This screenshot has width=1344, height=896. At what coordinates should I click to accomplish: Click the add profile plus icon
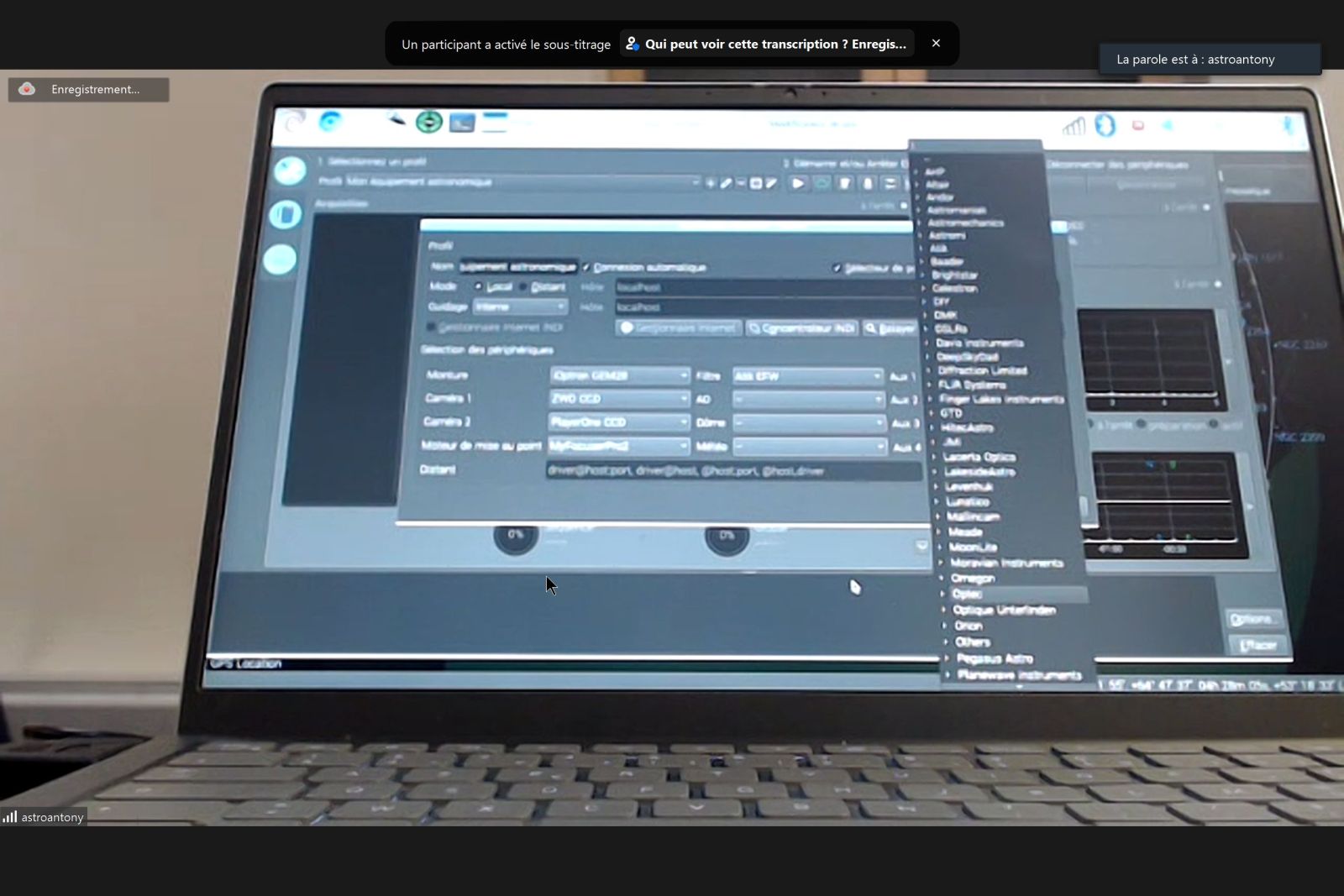(x=711, y=183)
